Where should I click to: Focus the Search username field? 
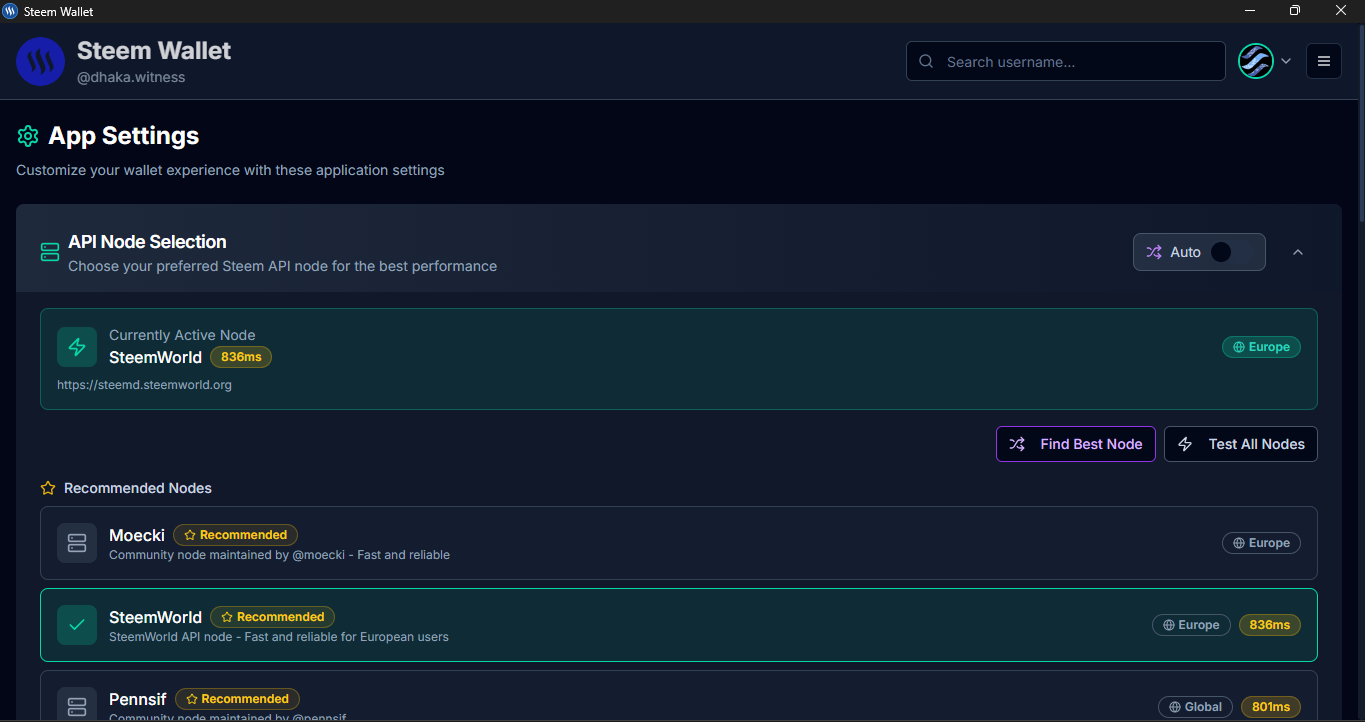[x=1066, y=61]
